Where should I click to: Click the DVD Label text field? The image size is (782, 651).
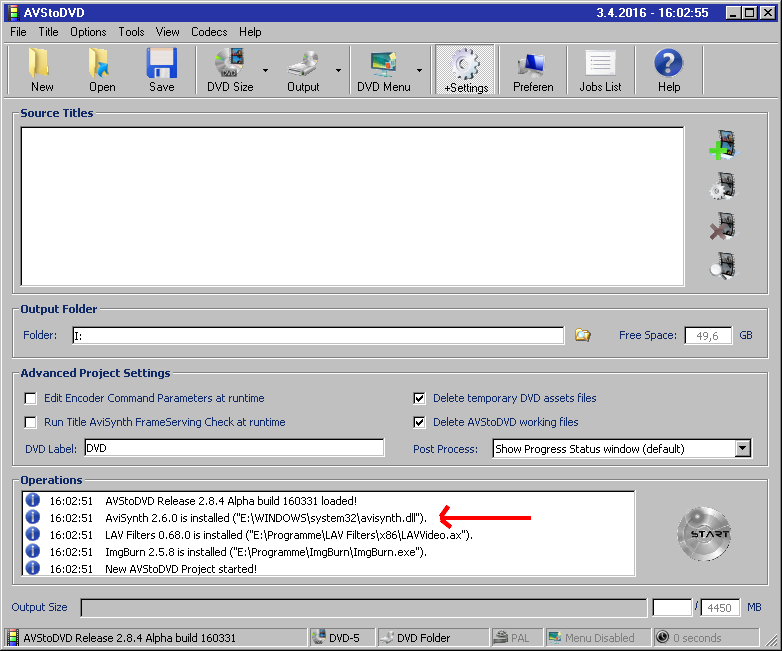click(234, 448)
